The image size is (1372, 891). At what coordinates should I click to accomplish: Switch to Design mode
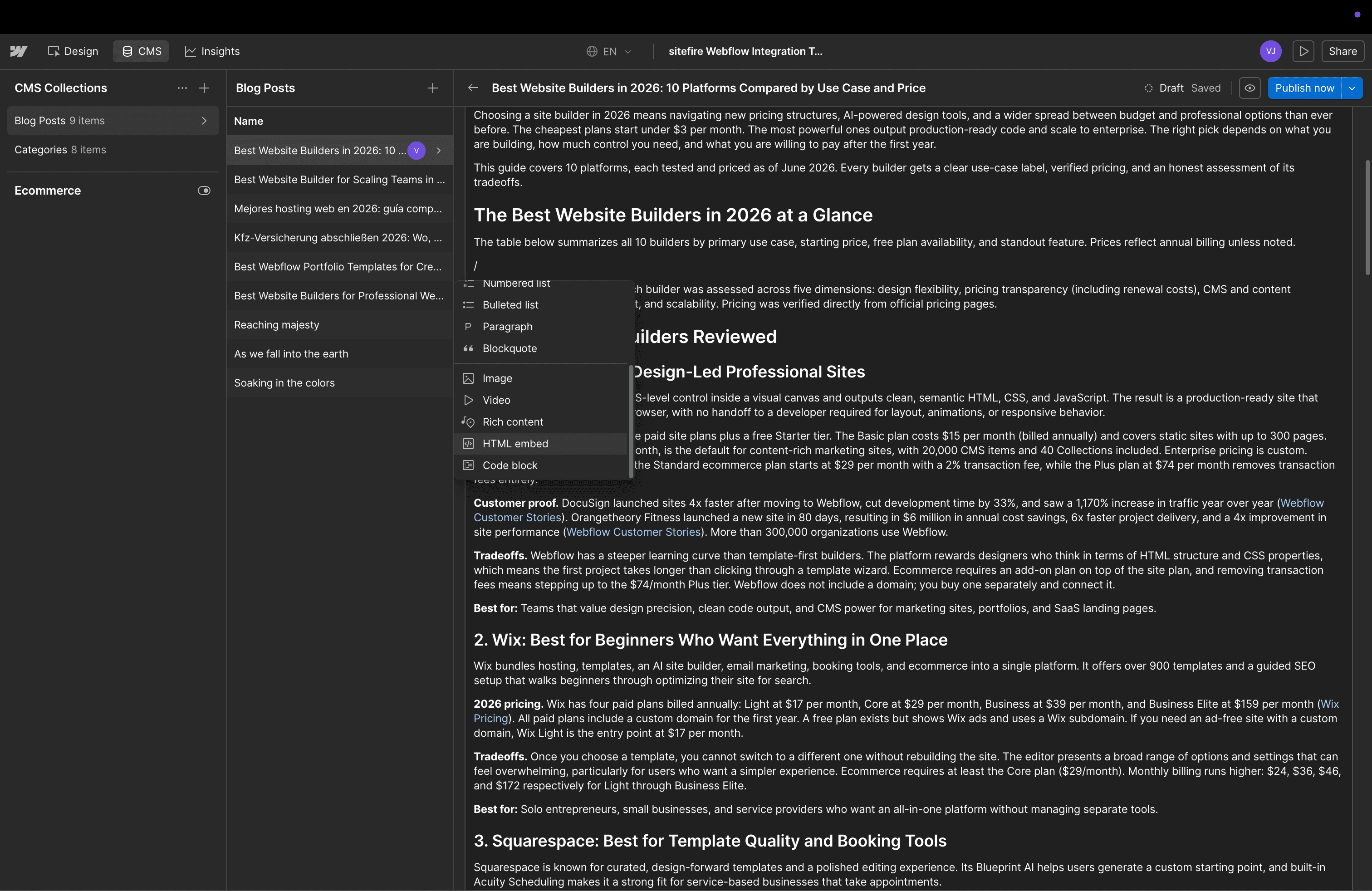tap(73, 51)
